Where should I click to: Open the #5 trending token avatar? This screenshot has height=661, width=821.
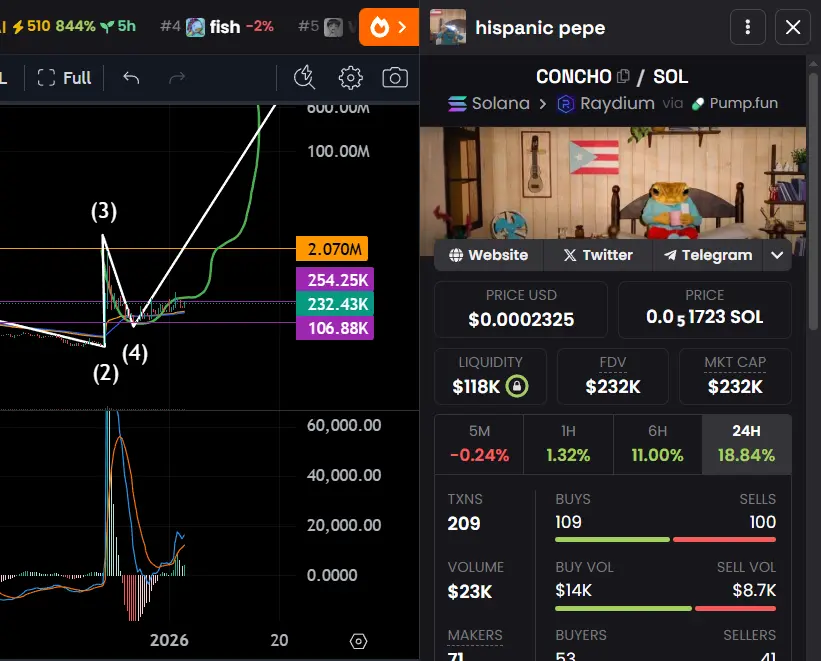333,27
